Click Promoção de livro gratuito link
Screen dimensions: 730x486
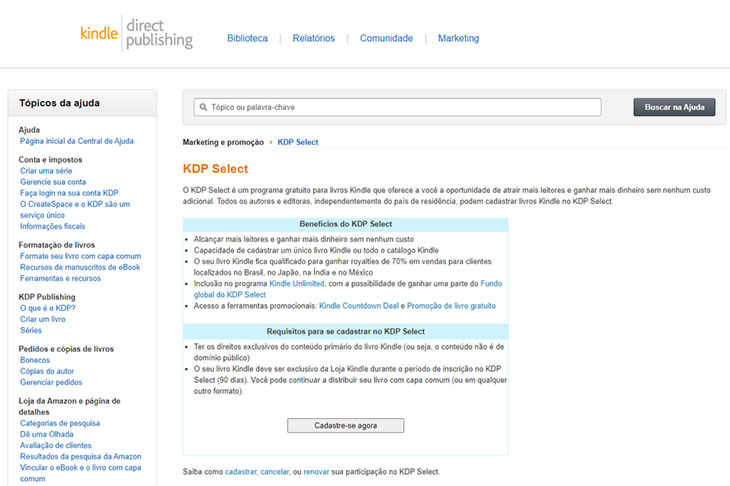pos(451,306)
